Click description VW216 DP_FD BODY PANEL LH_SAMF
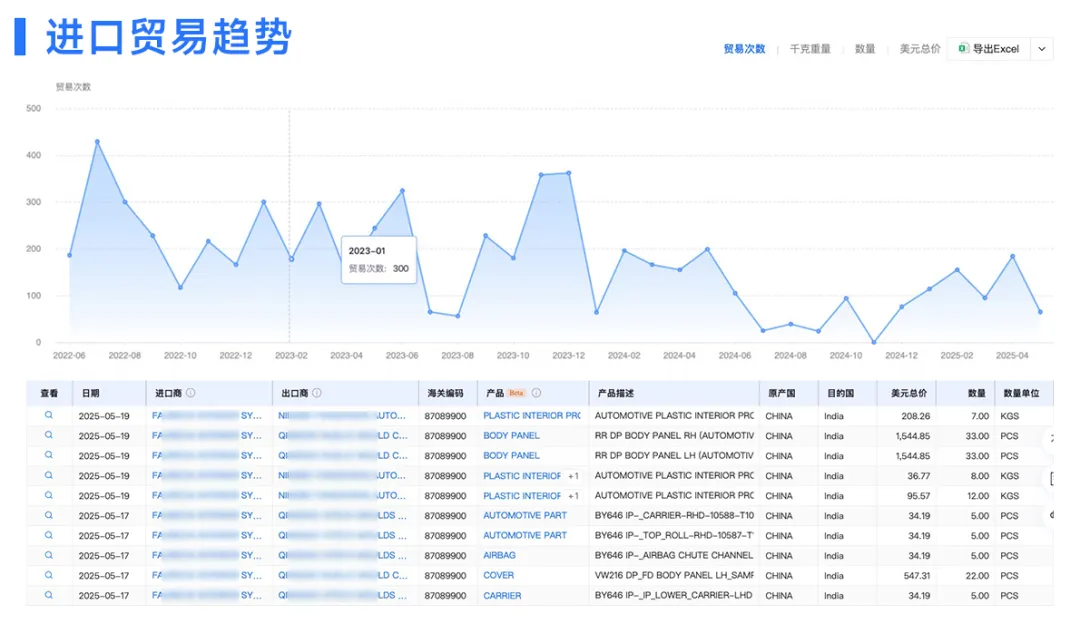Viewport: 1080px width, 624px height. pos(674,575)
